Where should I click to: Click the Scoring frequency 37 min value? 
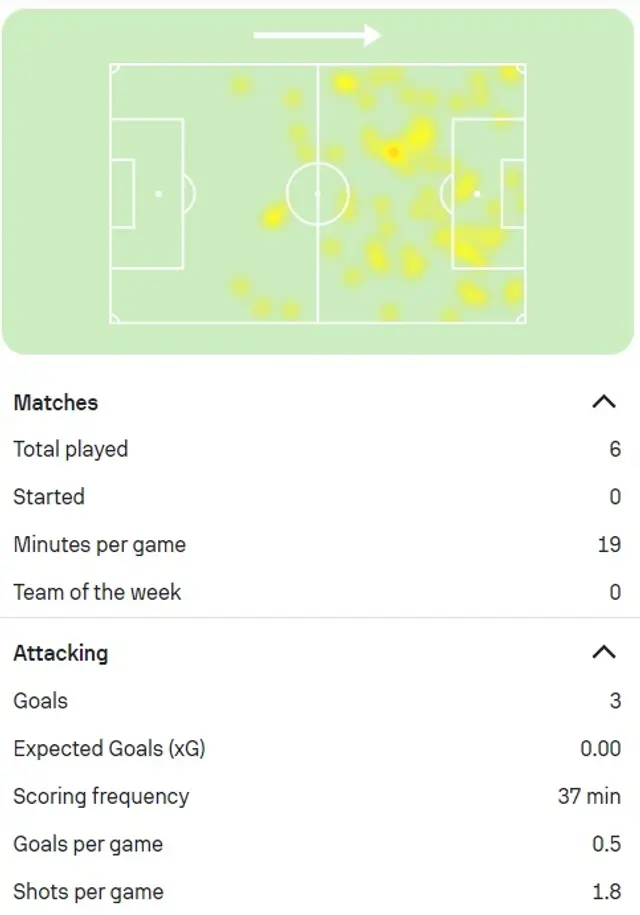(x=589, y=796)
